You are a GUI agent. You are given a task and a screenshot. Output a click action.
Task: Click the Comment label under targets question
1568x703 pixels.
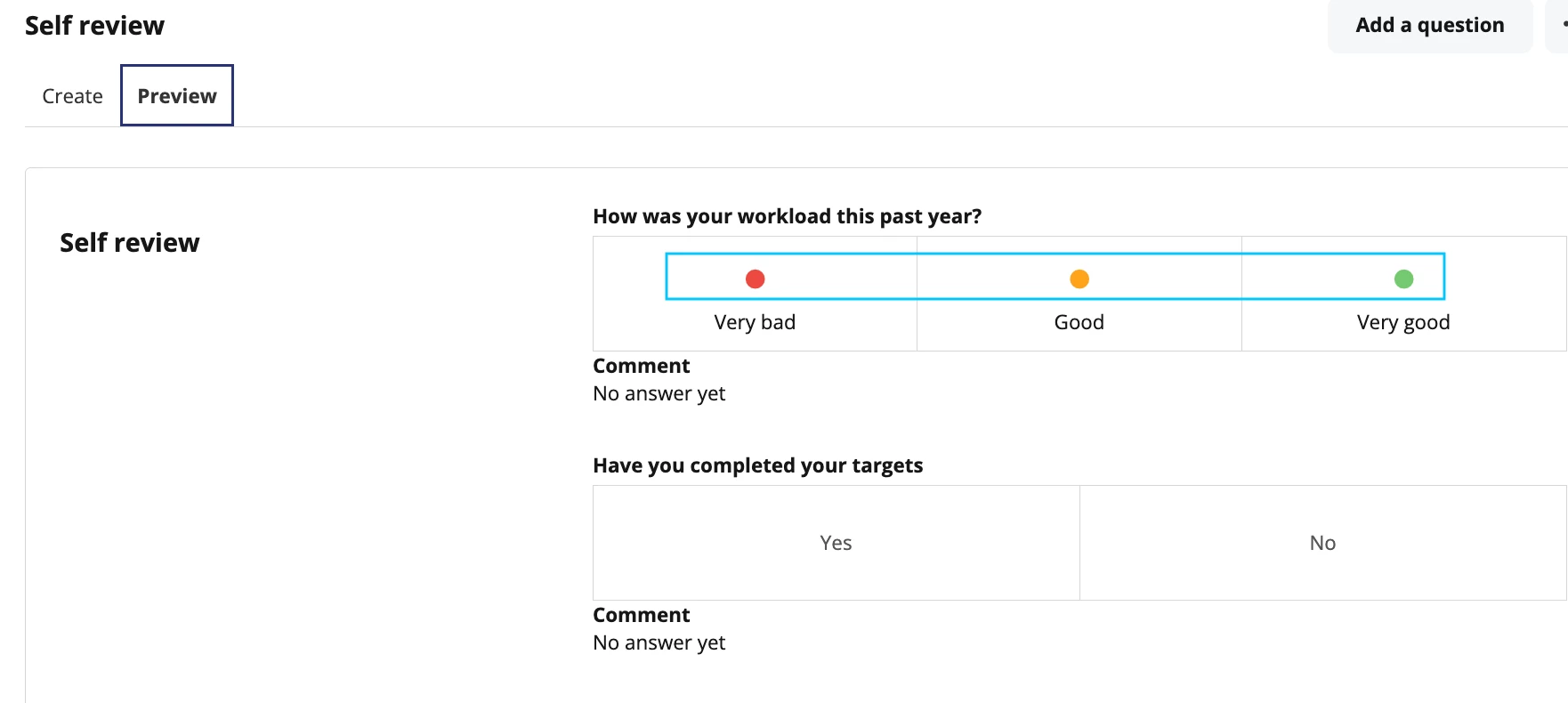tap(641, 615)
